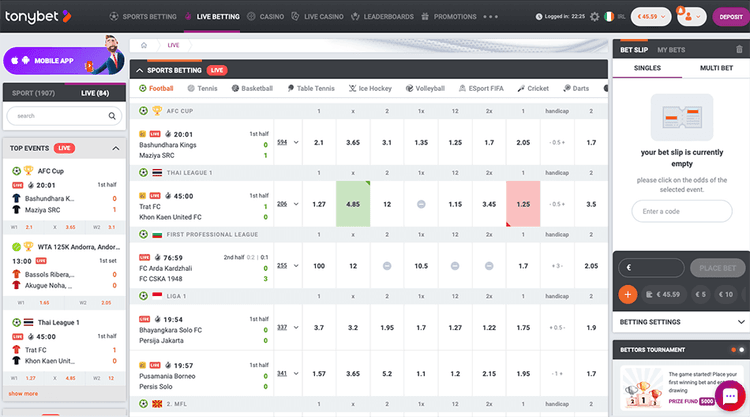Switch to the SPORT (1907) tab
The height and width of the screenshot is (417, 750).
[33, 93]
